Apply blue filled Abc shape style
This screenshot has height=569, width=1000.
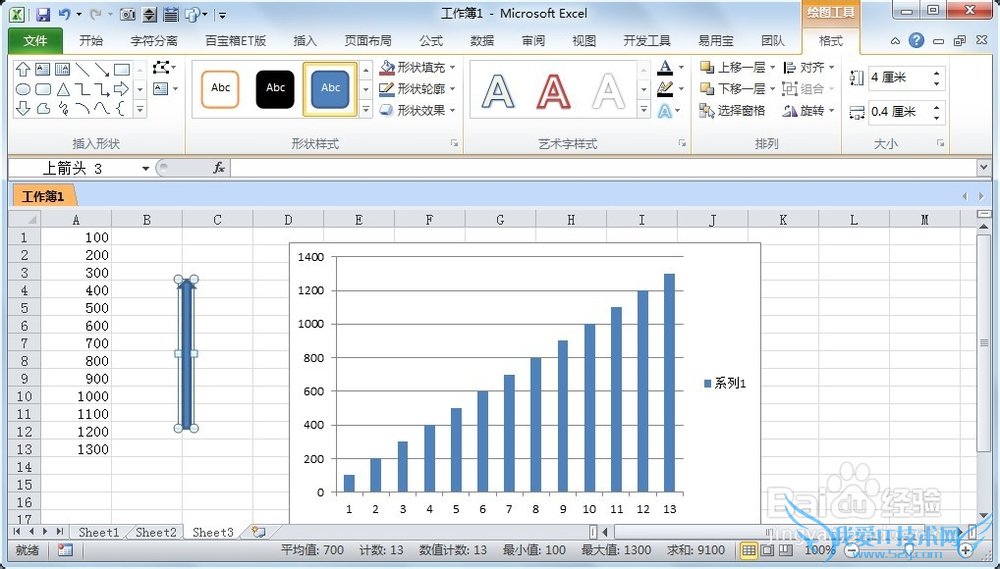pyautogui.click(x=330, y=89)
